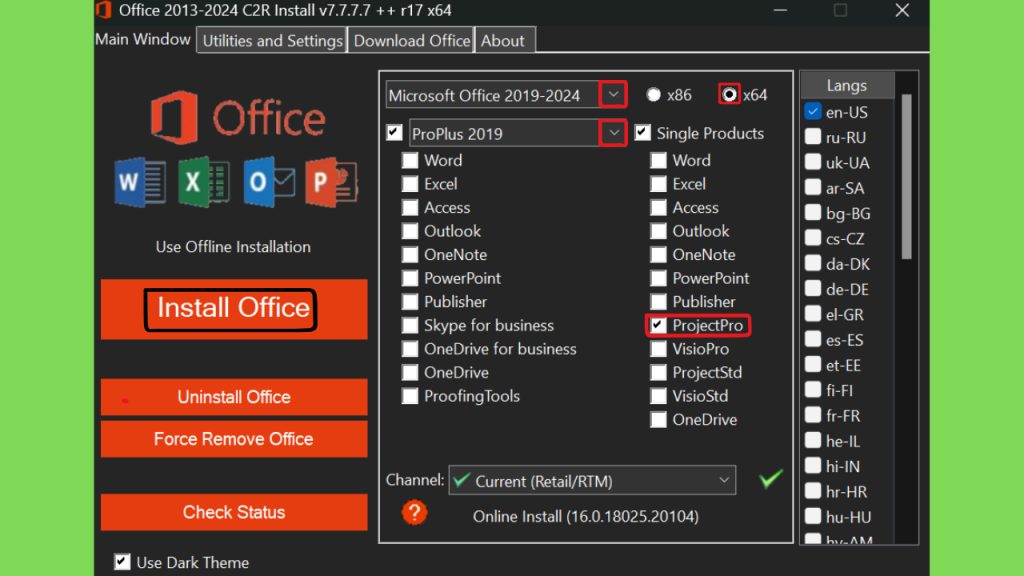Click the Use Offline Installation label
This screenshot has height=576, width=1024.
[233, 247]
